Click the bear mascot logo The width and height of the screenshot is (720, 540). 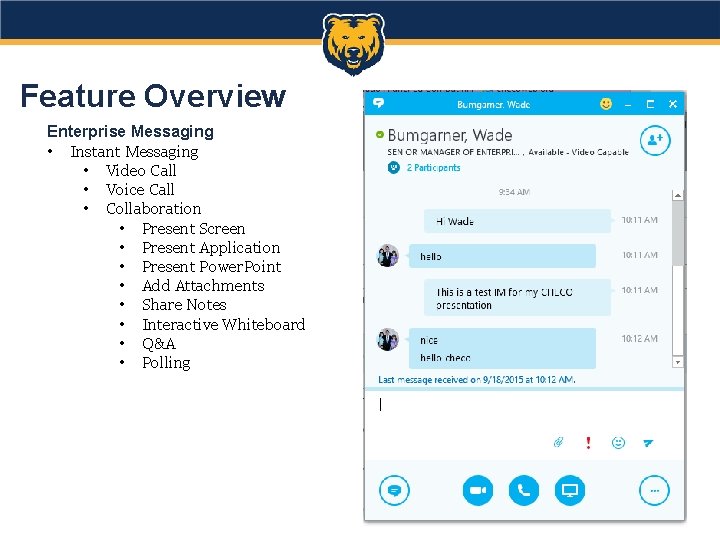pyautogui.click(x=353, y=44)
